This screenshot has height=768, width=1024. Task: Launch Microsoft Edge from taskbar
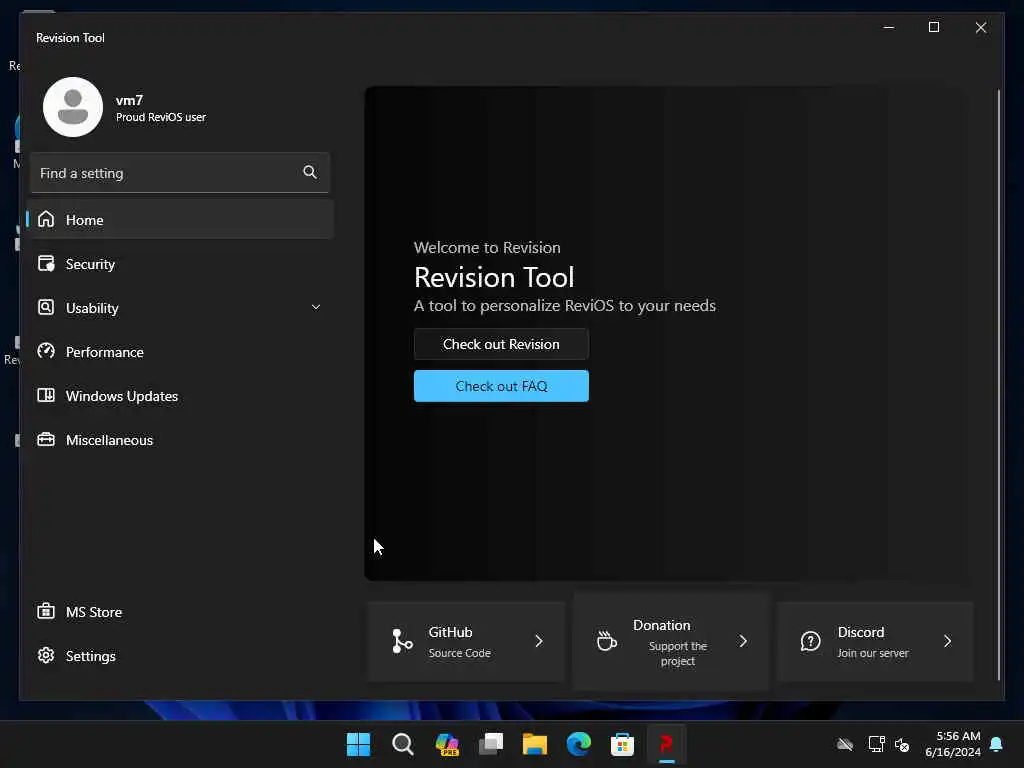click(579, 744)
